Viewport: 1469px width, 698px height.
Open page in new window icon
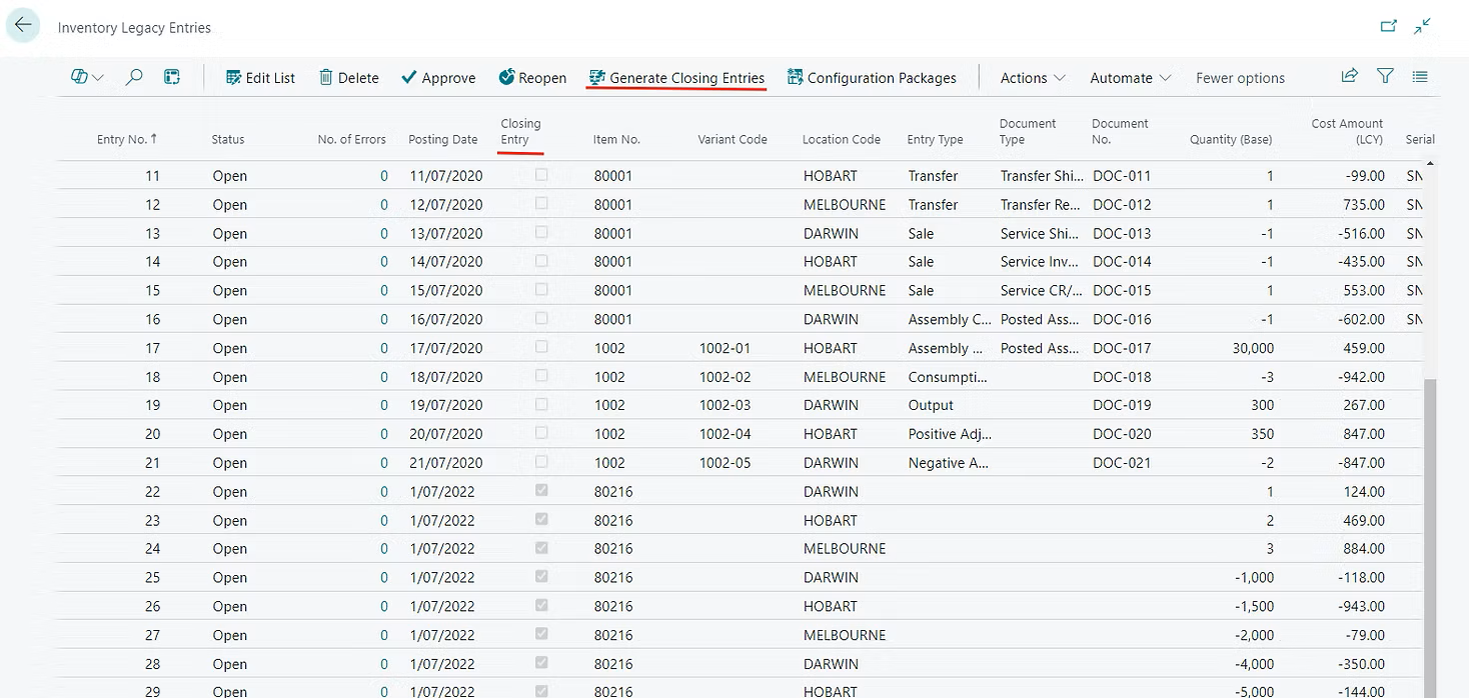pos(1388,27)
